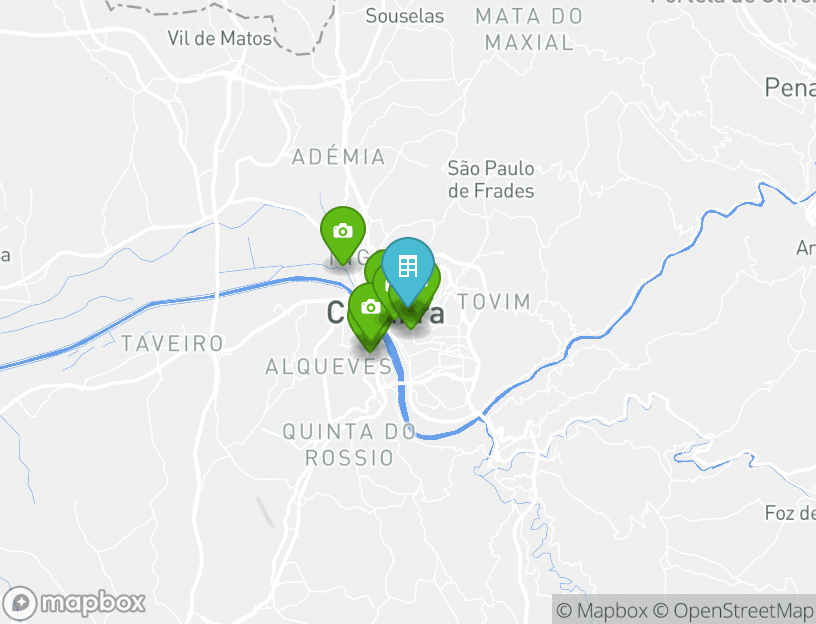Click the Pena label at right edge
Viewport: 816px width, 624px height.
pyautogui.click(x=790, y=87)
